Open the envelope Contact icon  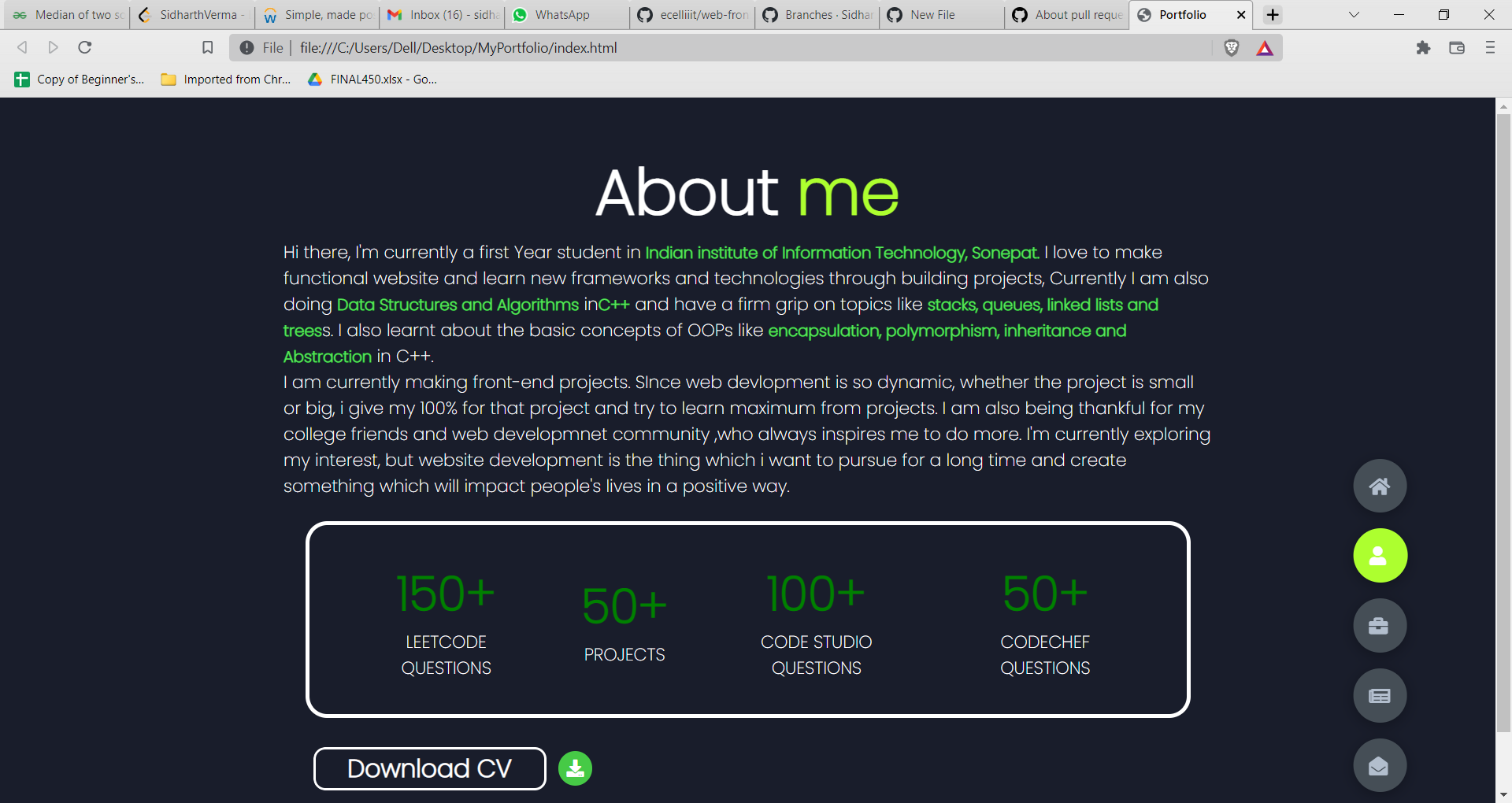click(x=1379, y=764)
